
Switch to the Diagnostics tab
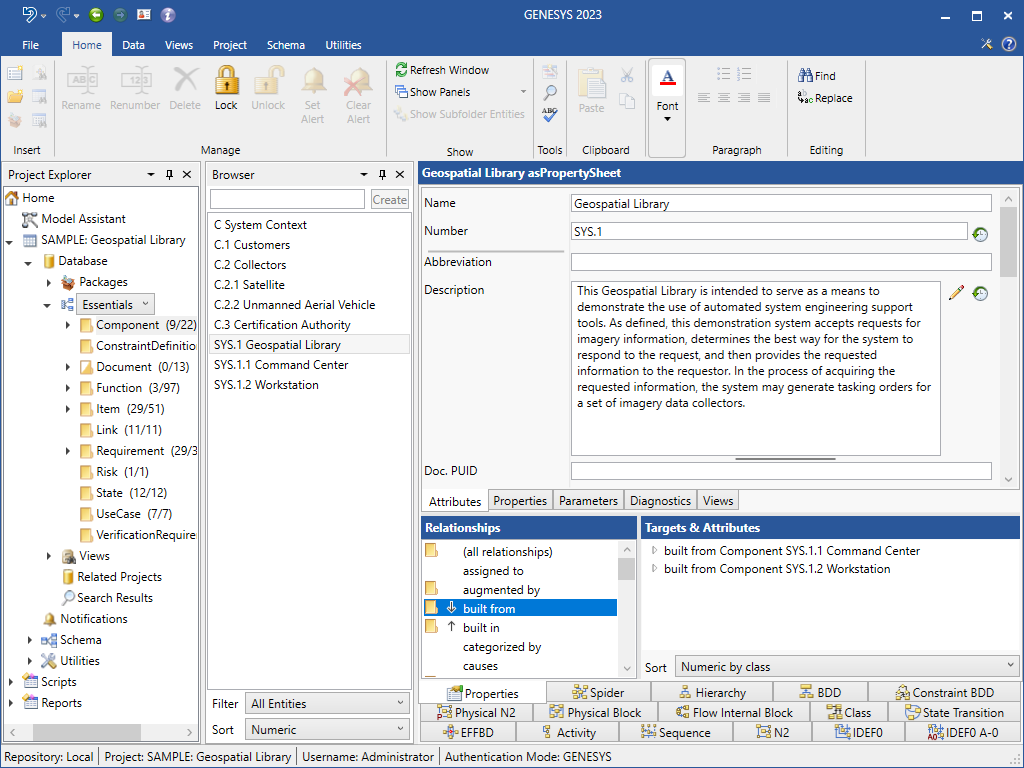(x=660, y=501)
